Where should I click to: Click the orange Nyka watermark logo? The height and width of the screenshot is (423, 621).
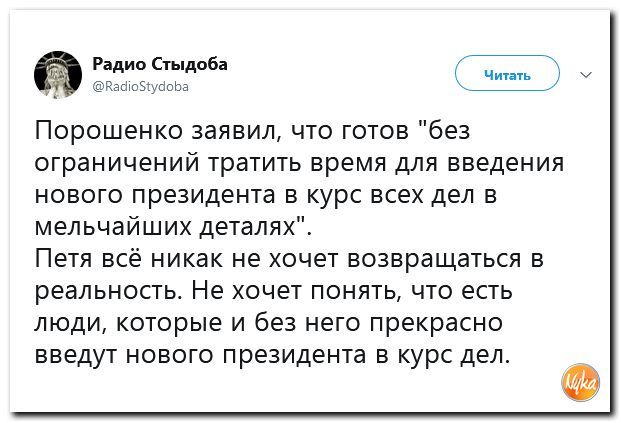tap(582, 381)
